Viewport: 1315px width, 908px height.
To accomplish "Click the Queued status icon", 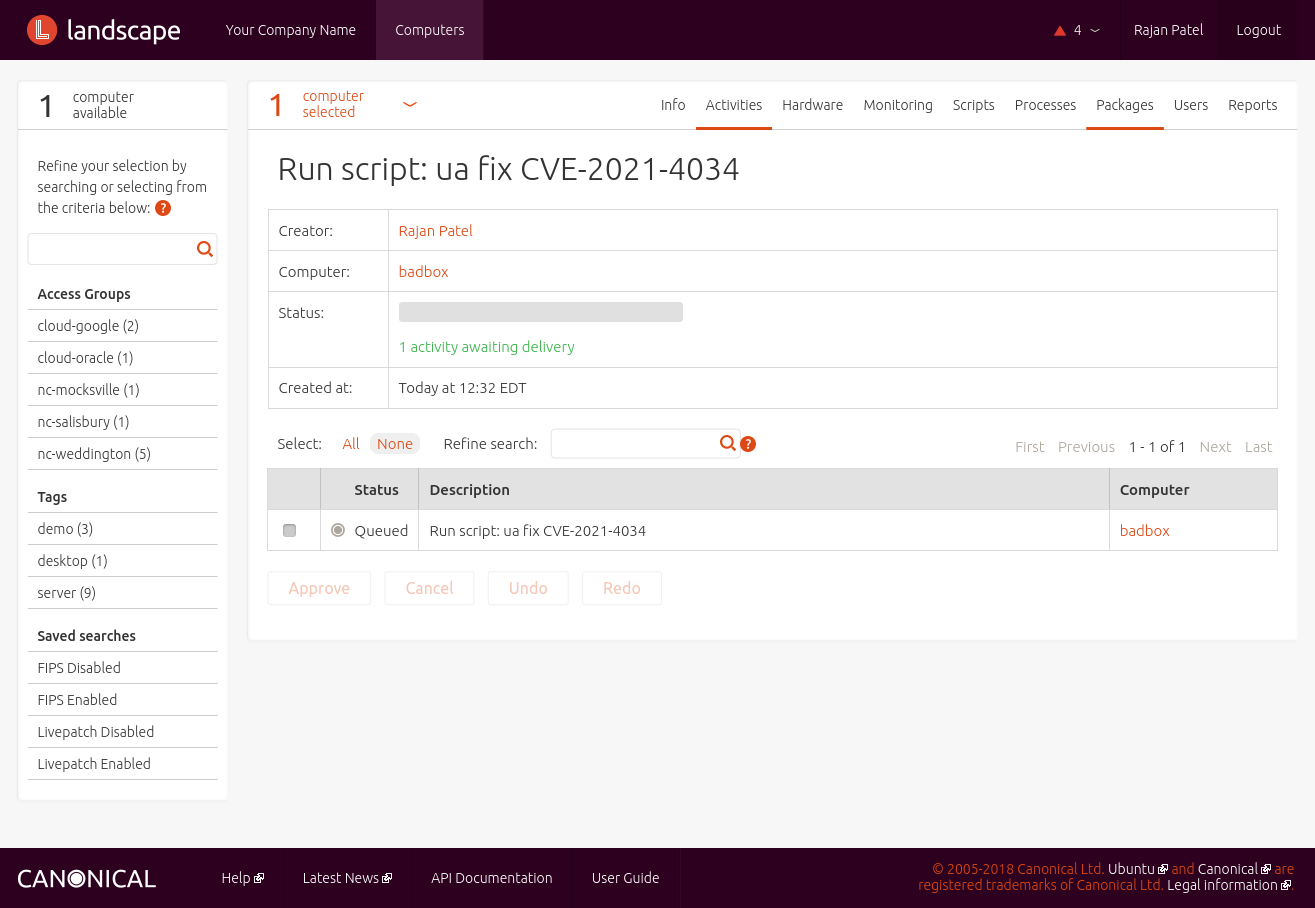I will click(338, 530).
